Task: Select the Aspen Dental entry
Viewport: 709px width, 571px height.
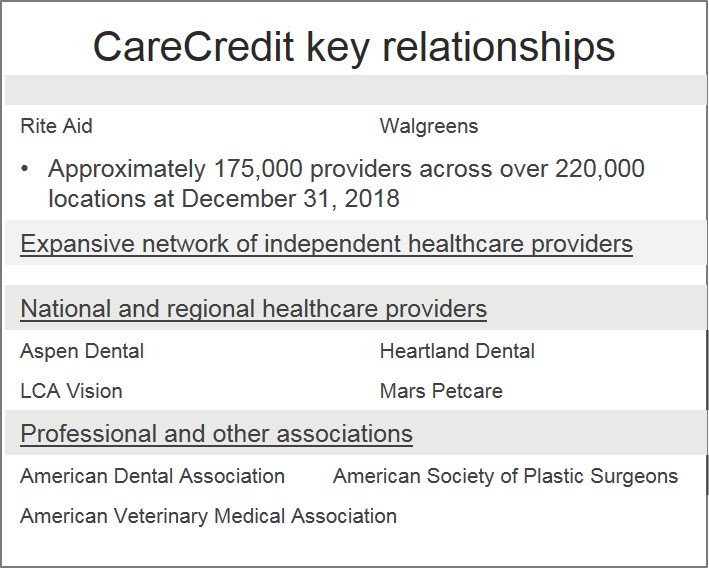Action: click(x=82, y=352)
